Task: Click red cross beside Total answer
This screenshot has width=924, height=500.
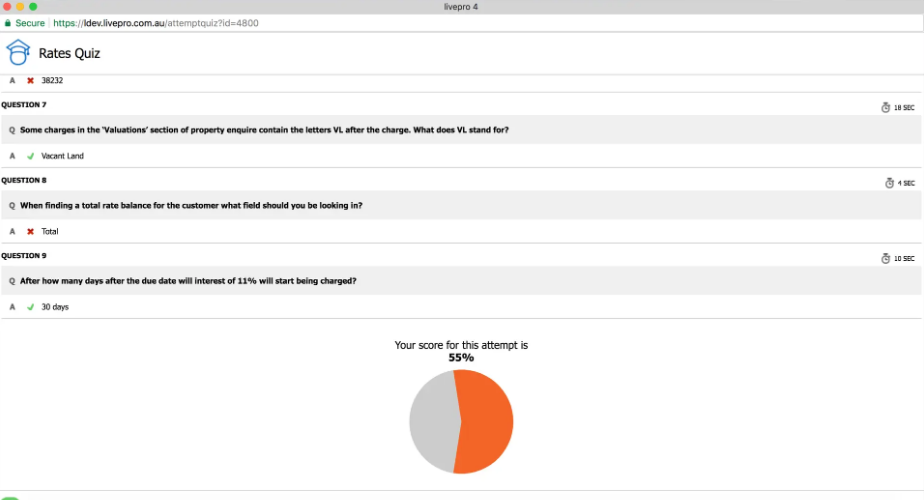Action: [30, 231]
